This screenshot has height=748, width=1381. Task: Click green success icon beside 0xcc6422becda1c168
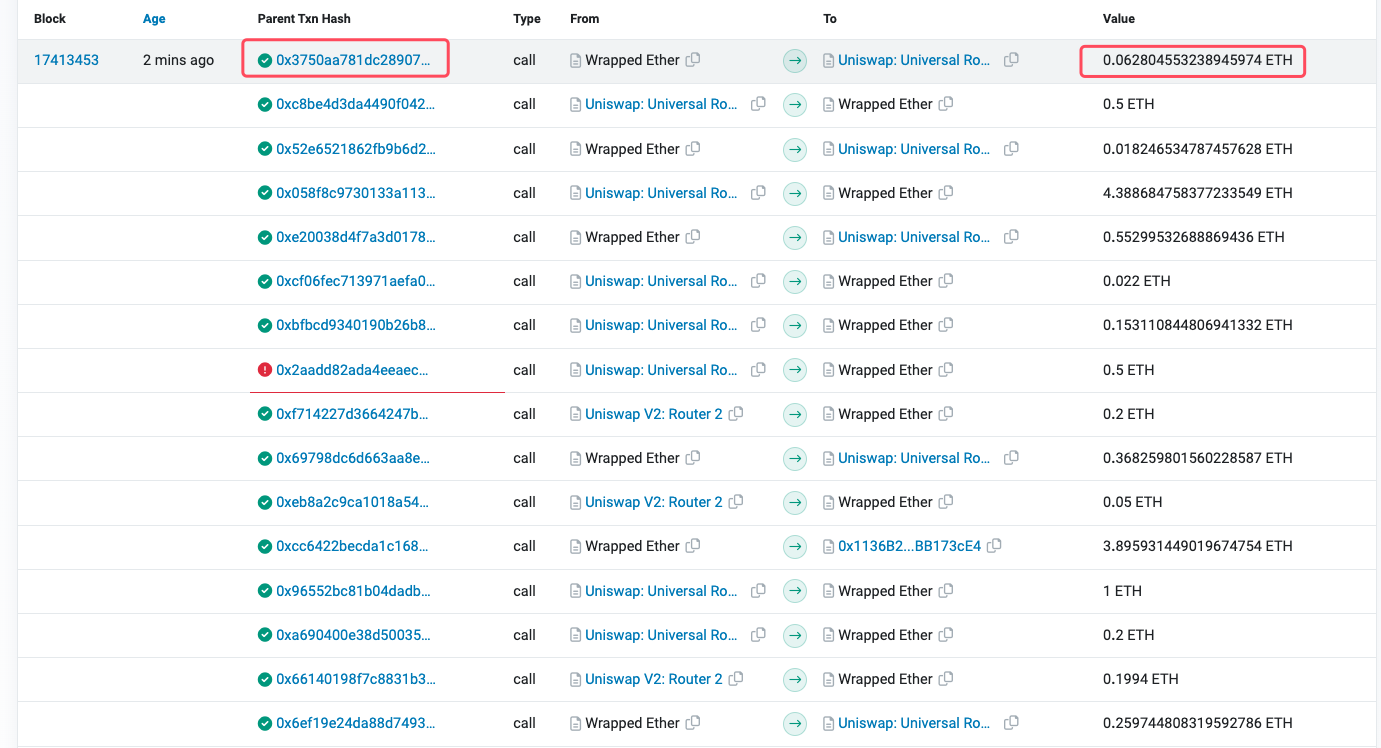tap(265, 546)
